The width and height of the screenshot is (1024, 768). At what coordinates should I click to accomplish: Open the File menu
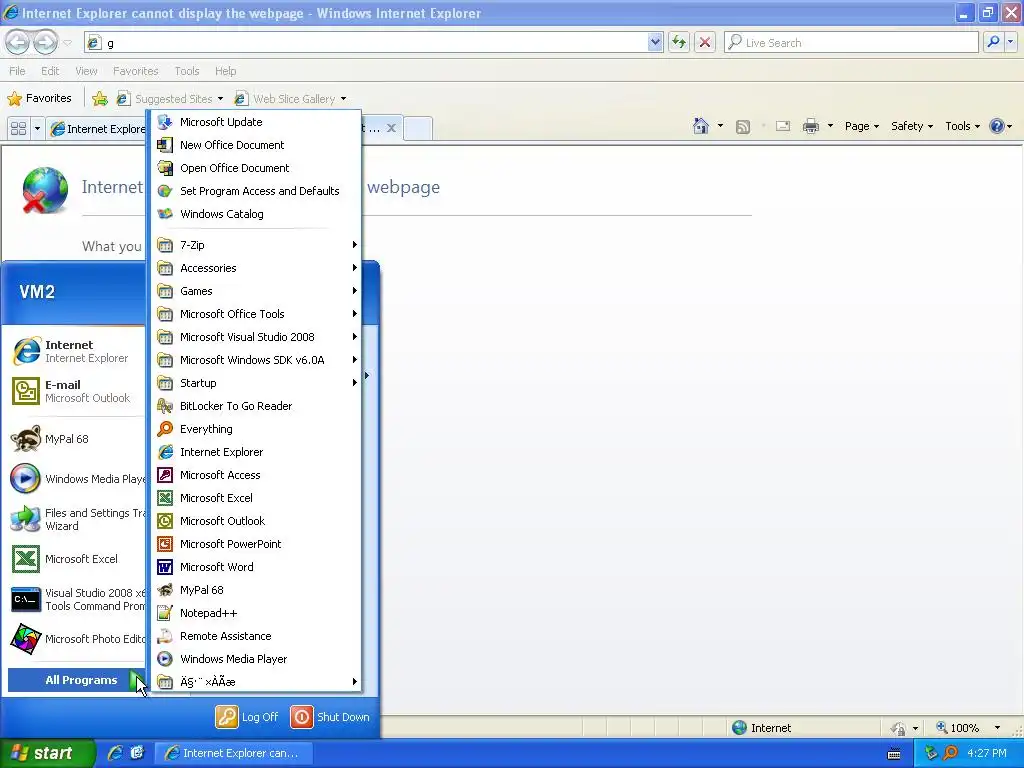(x=18, y=71)
